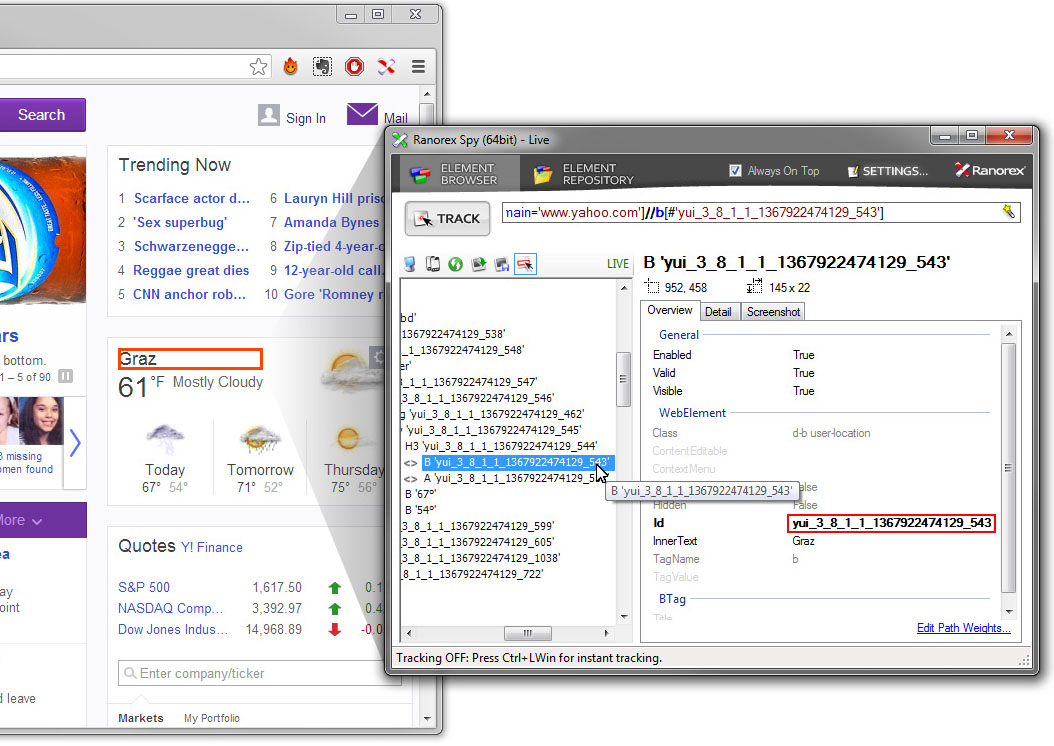Click the tree panel vertical scrollbar thumb

(623, 380)
